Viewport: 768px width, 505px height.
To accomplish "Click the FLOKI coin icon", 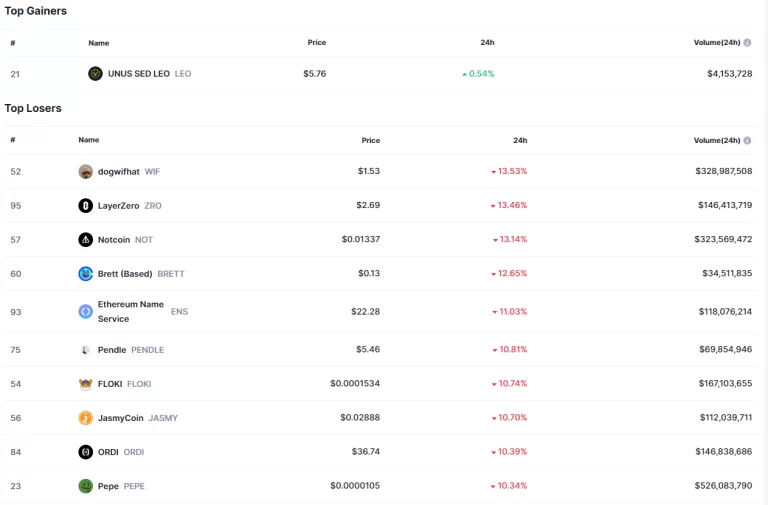I will pos(86,384).
